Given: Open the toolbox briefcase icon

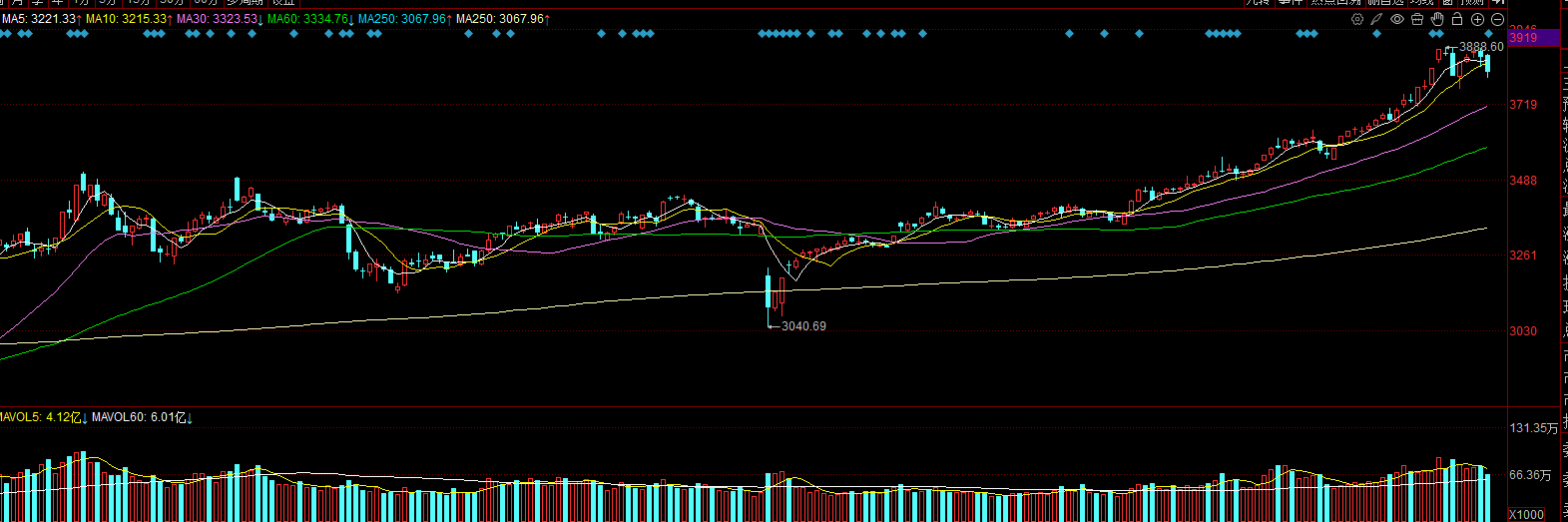Looking at the screenshot, I should 1417,19.
